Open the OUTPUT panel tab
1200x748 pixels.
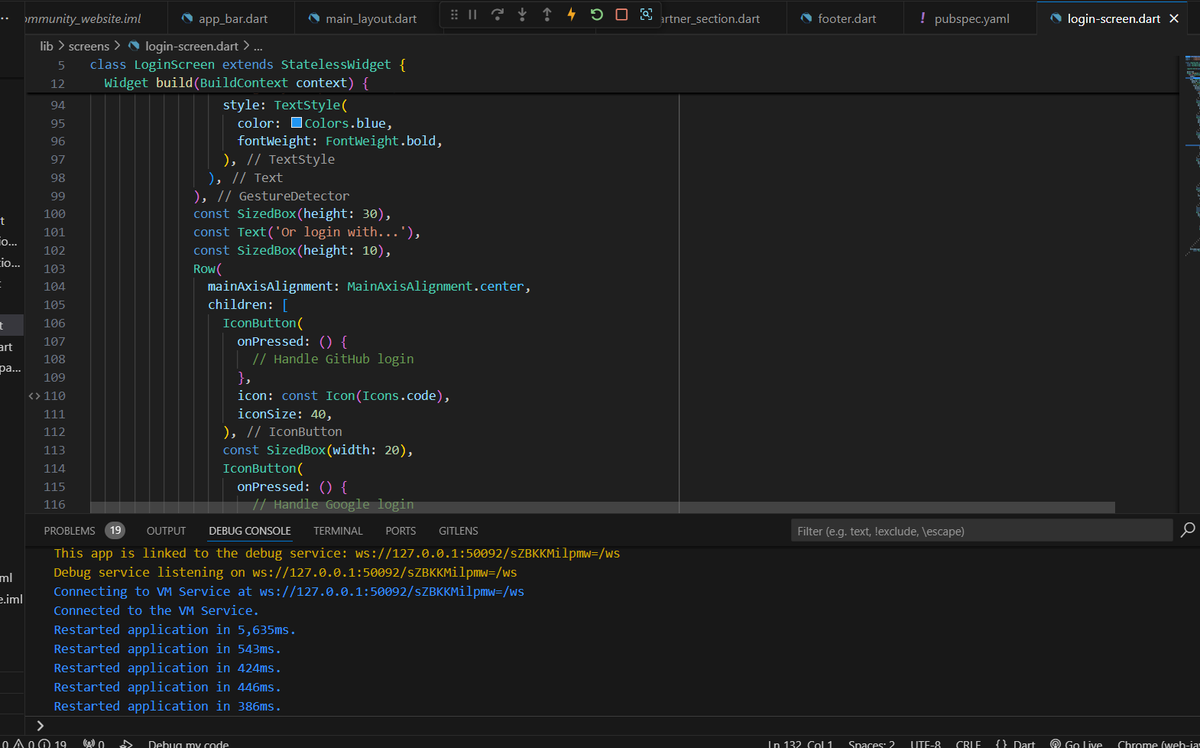point(166,531)
